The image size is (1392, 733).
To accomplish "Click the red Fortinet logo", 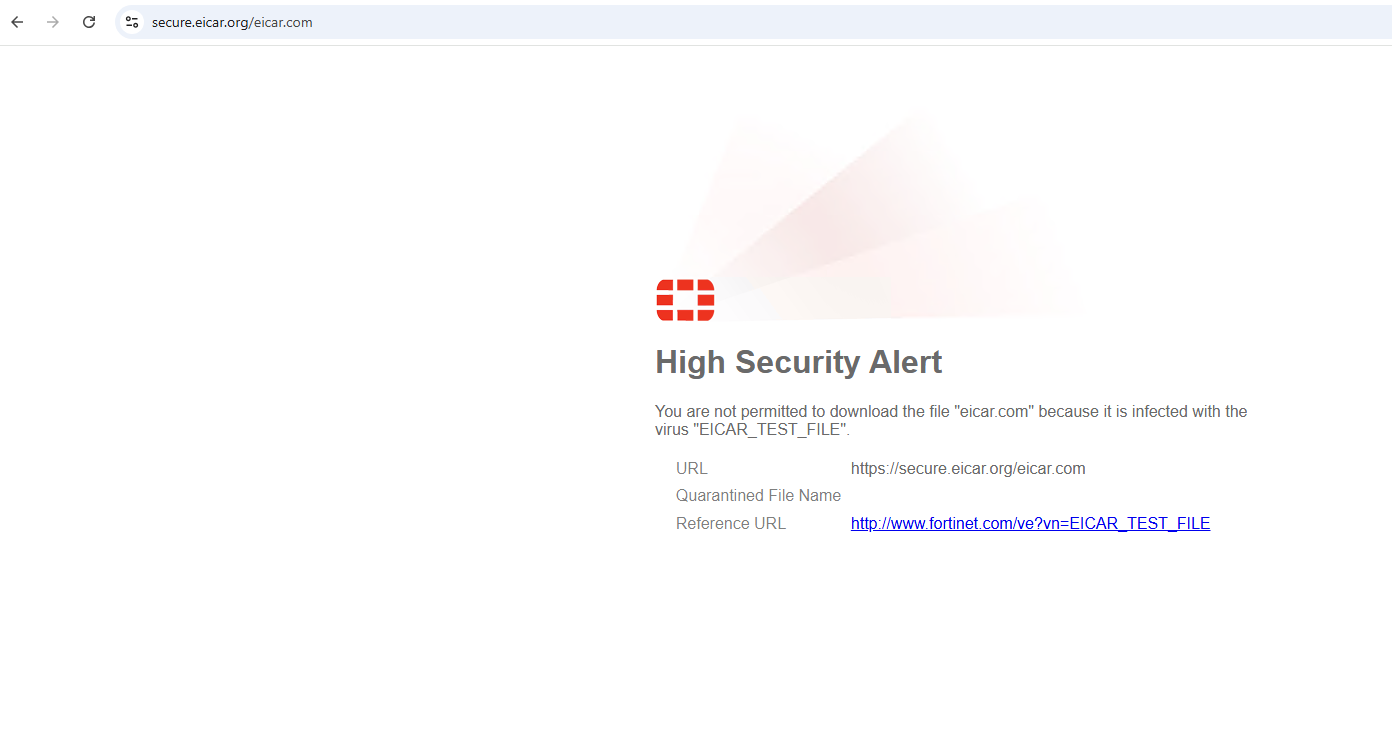I will click(x=685, y=300).
